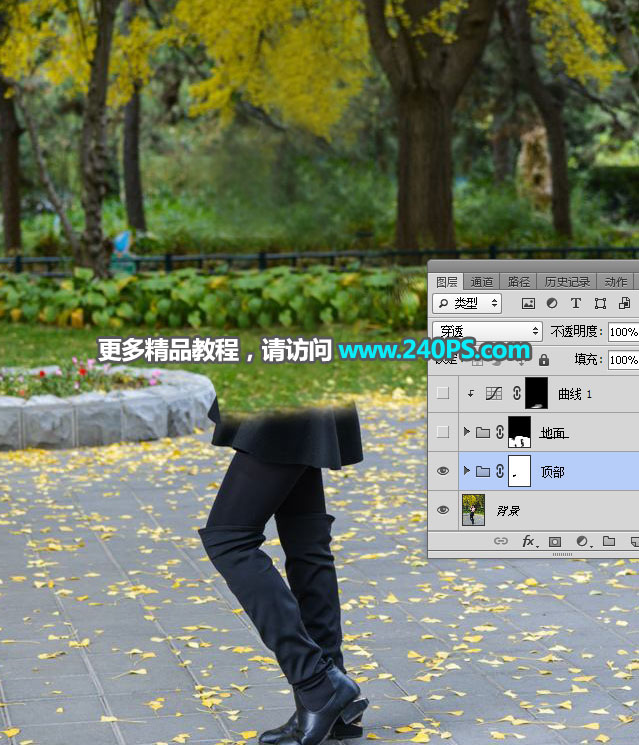The width and height of the screenshot is (639, 745).
Task: Create new adjustment layer icon
Action: (x=583, y=541)
